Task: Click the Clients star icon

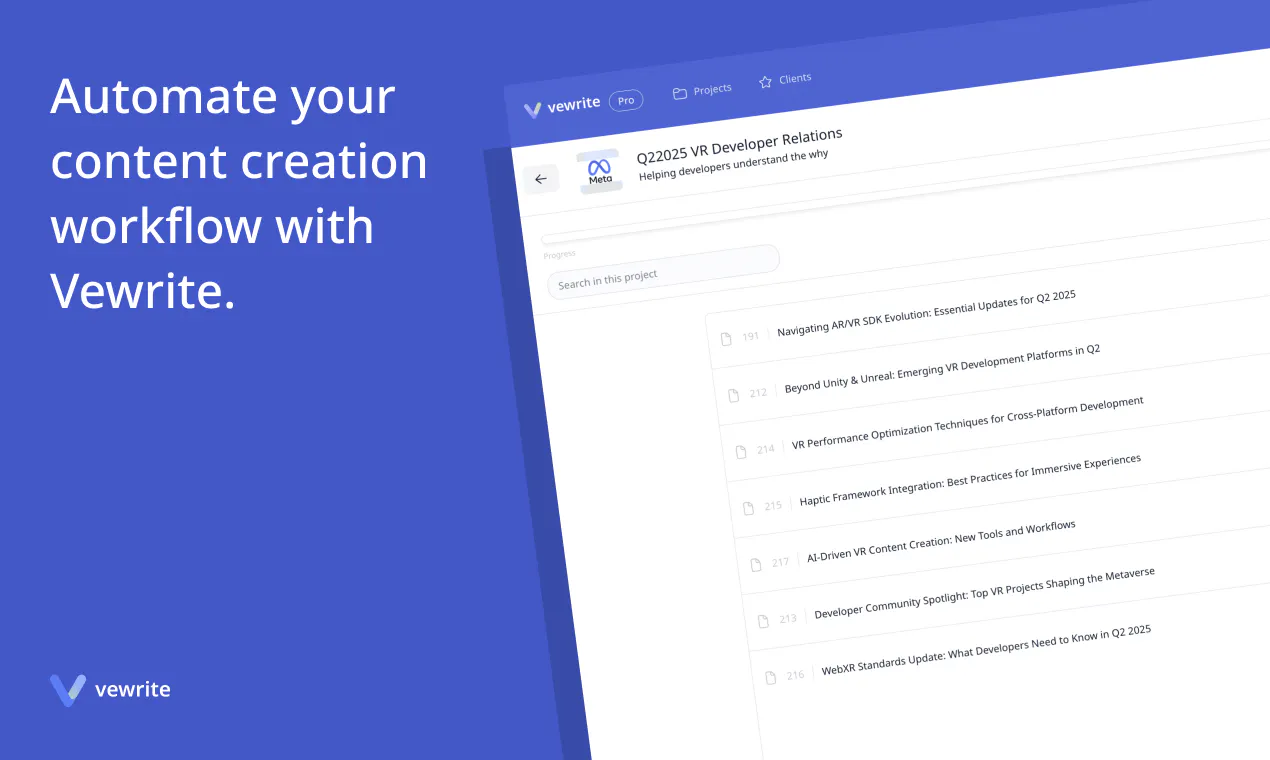Action: click(x=765, y=81)
